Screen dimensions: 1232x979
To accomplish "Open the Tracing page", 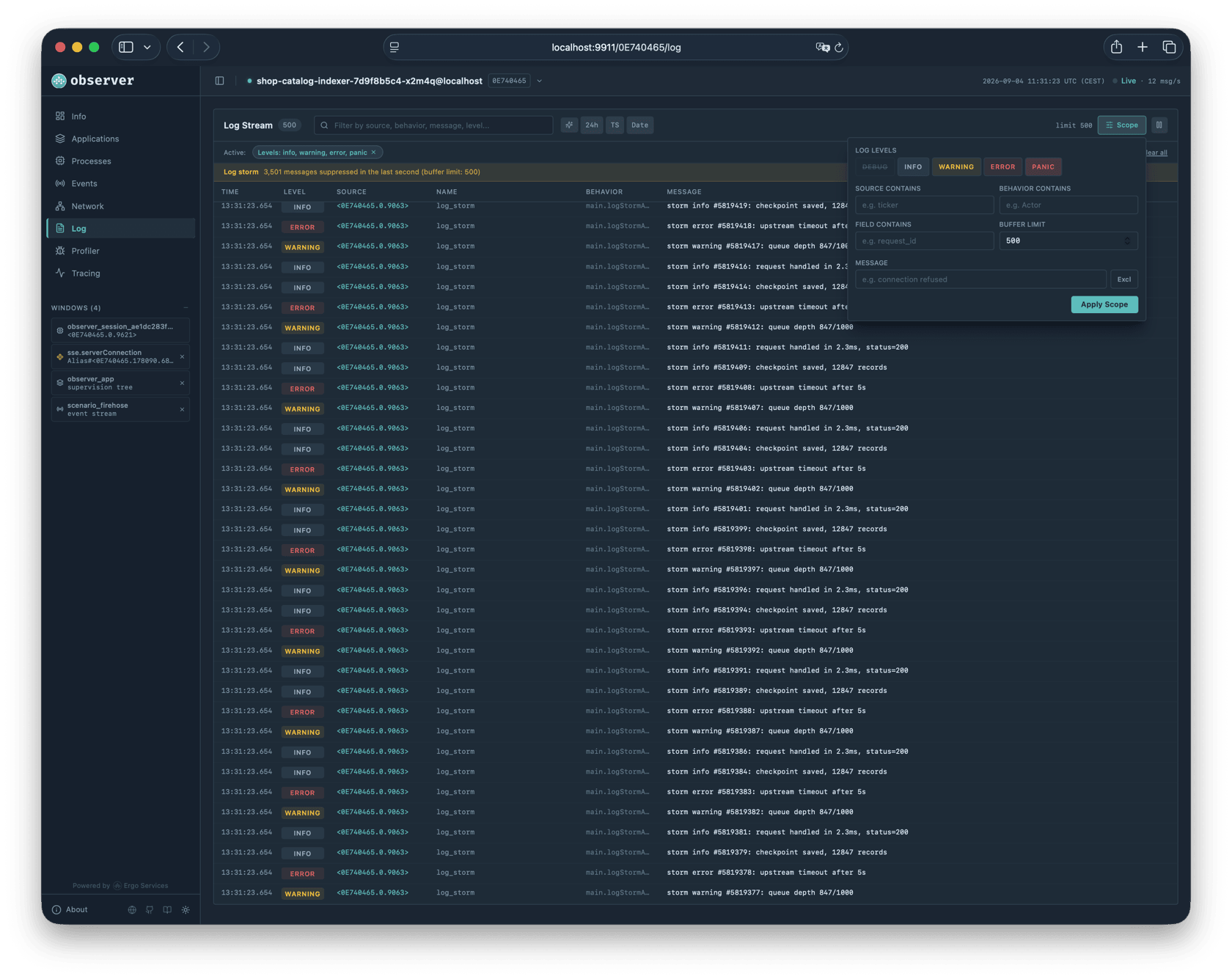I will click(121, 274).
